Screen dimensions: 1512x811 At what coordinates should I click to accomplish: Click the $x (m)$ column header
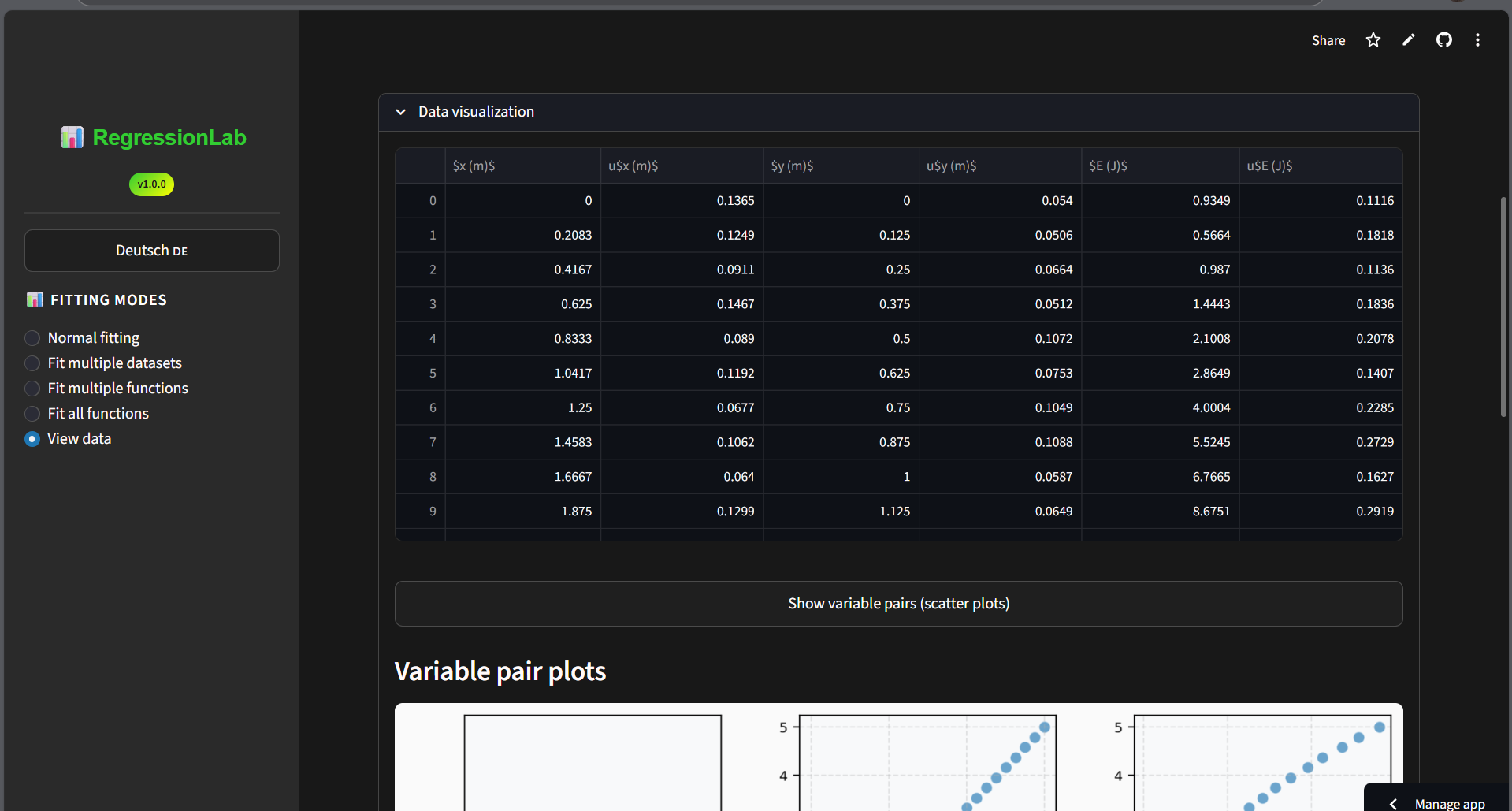[523, 166]
